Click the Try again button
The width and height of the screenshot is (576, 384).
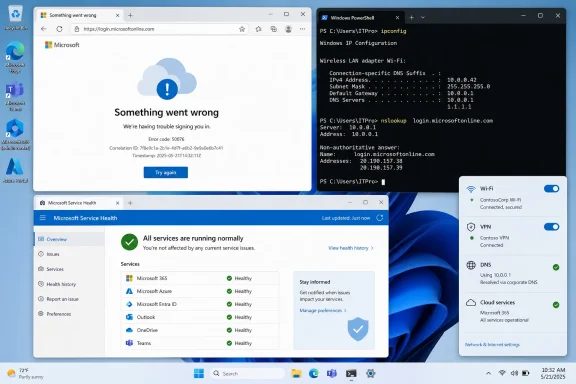point(166,172)
